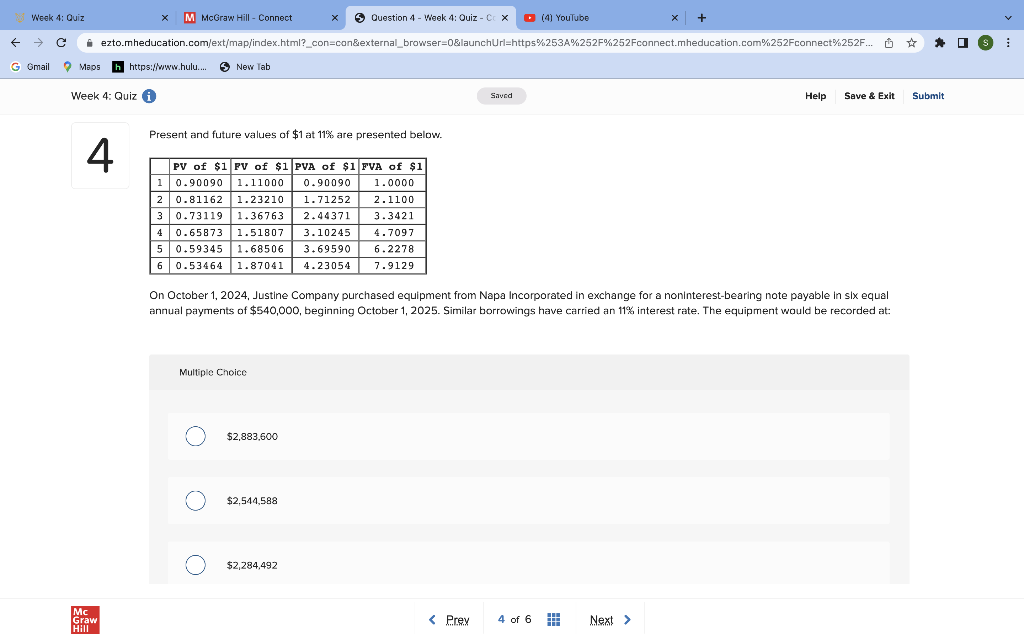Click the share page icon in address bar
The height and width of the screenshot is (640, 1024).
889,43
